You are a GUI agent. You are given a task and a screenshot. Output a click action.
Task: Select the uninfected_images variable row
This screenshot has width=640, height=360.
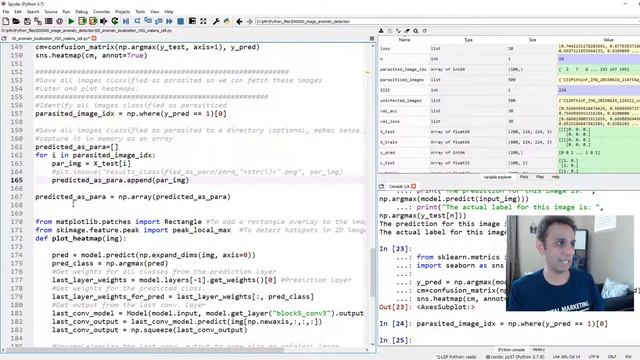pyautogui.click(x=509, y=100)
